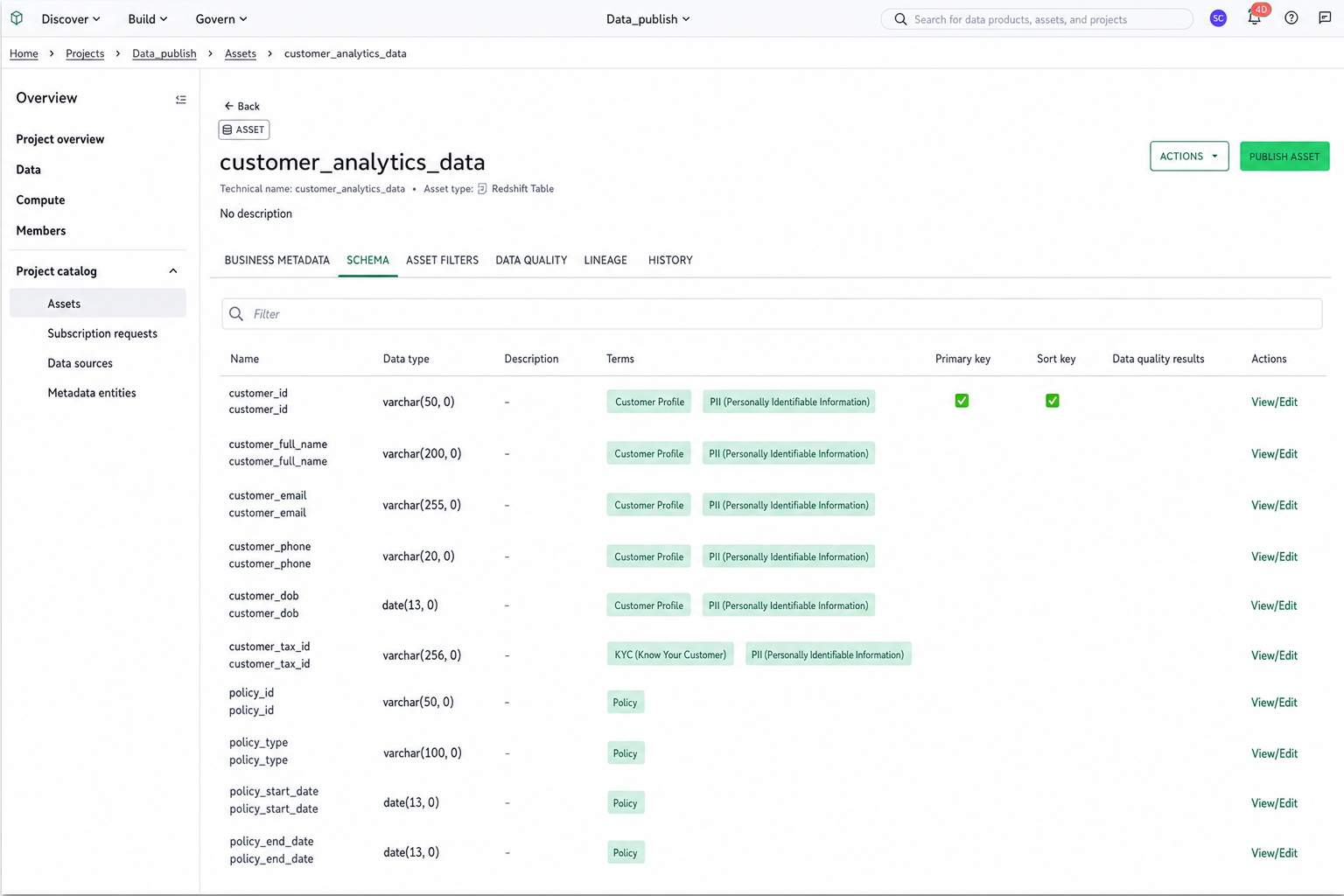Viewport: 1344px width, 896px height.
Task: Go to Project overview in the sidebar
Action: [59, 139]
